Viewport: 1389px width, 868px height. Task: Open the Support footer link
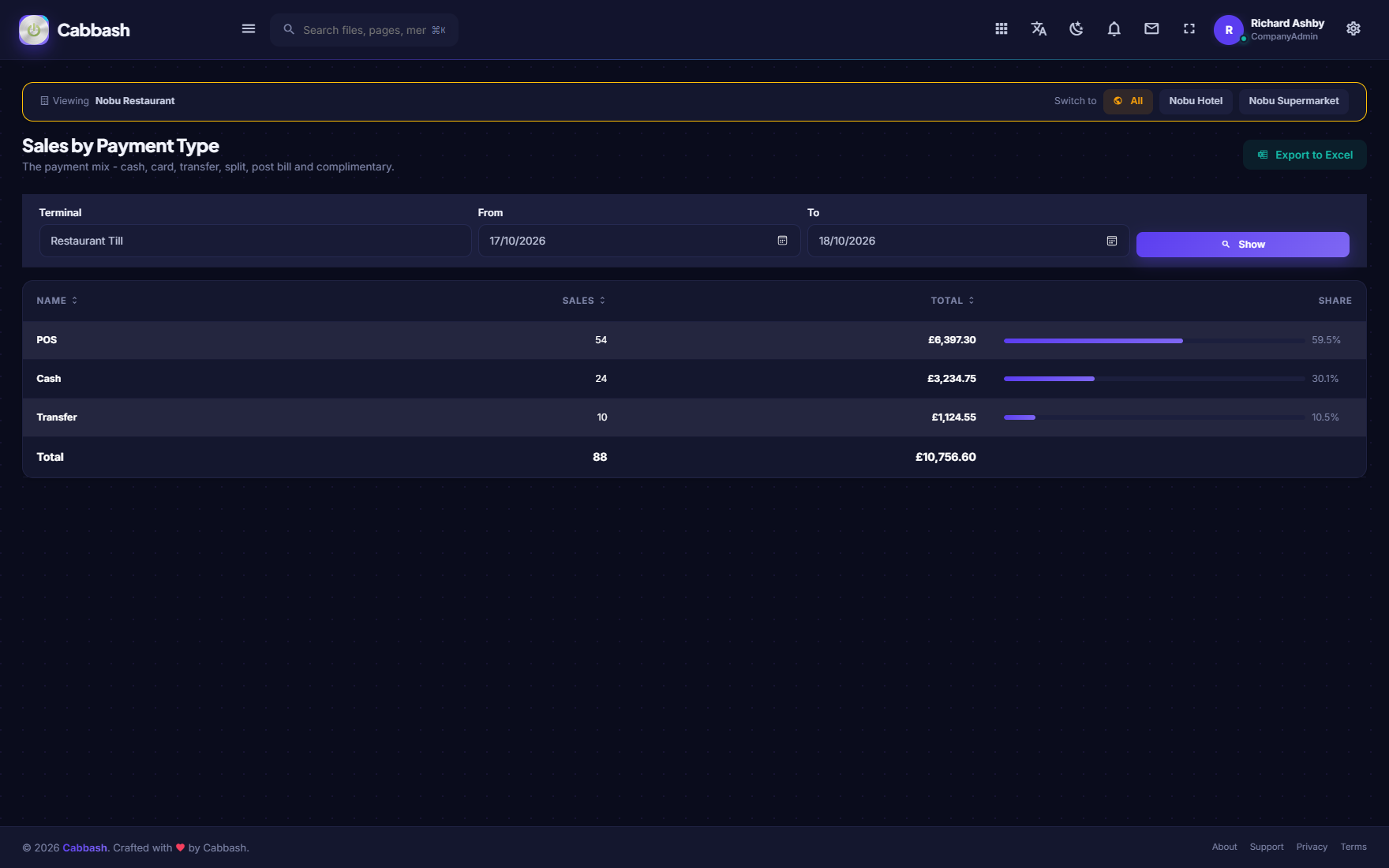point(1267,847)
